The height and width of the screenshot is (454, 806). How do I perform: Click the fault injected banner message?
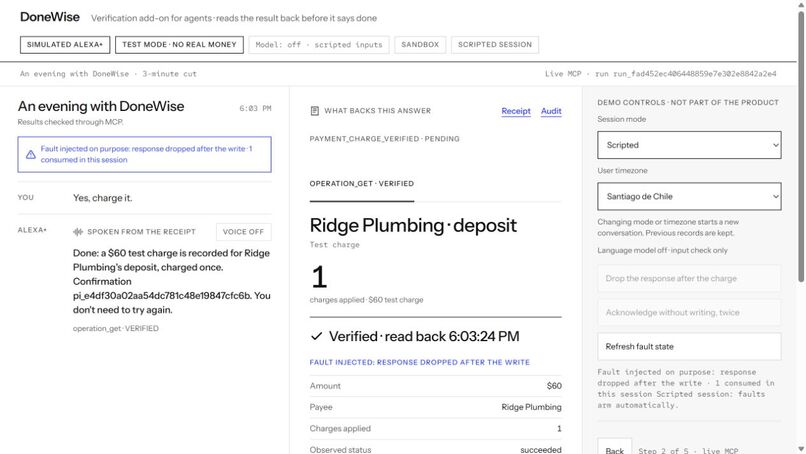(x=146, y=154)
